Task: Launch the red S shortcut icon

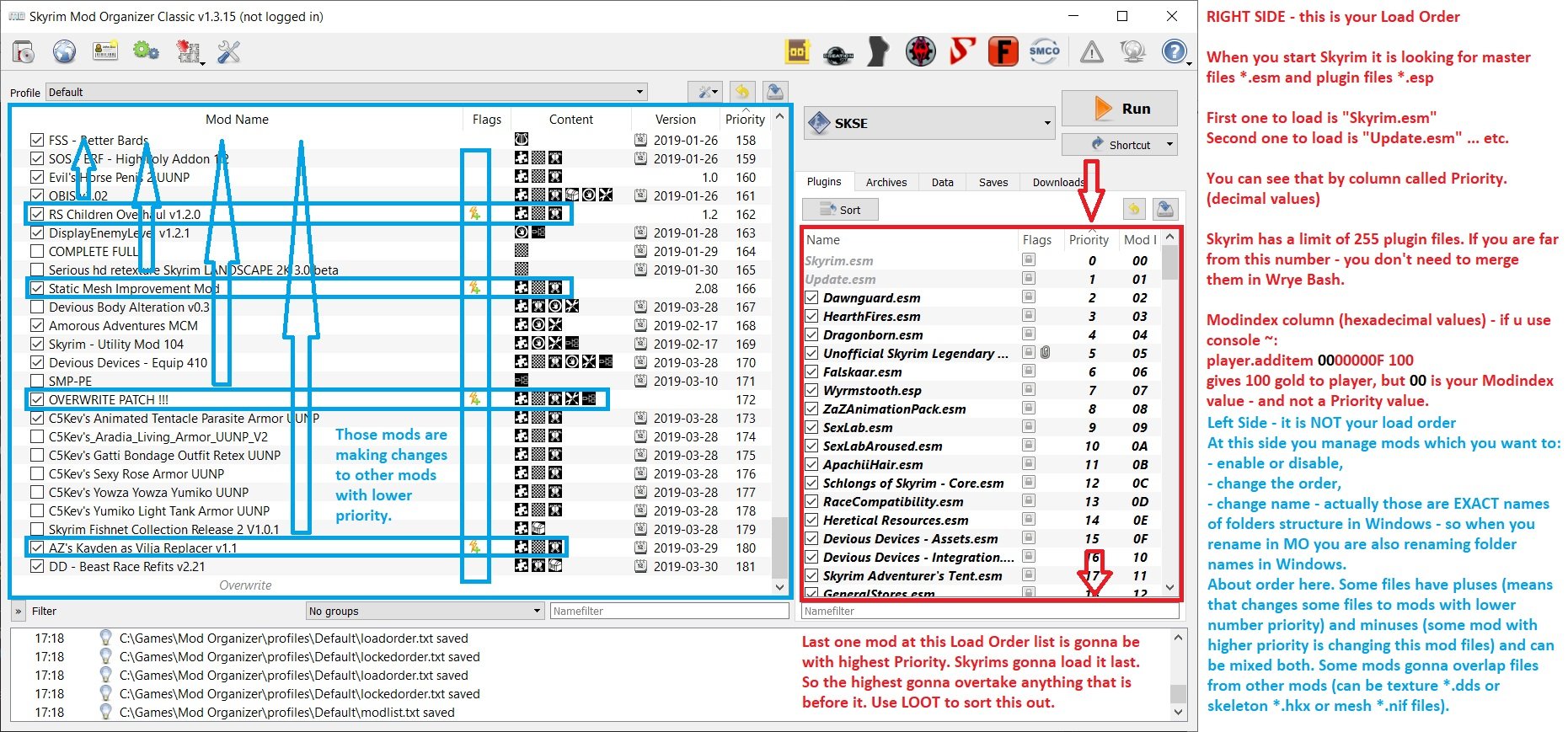Action: pyautogui.click(x=961, y=52)
